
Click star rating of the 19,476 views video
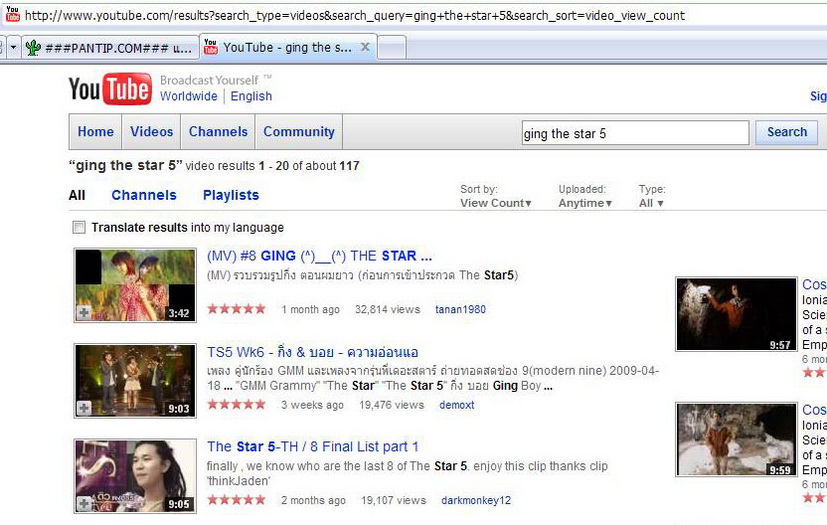(x=236, y=405)
